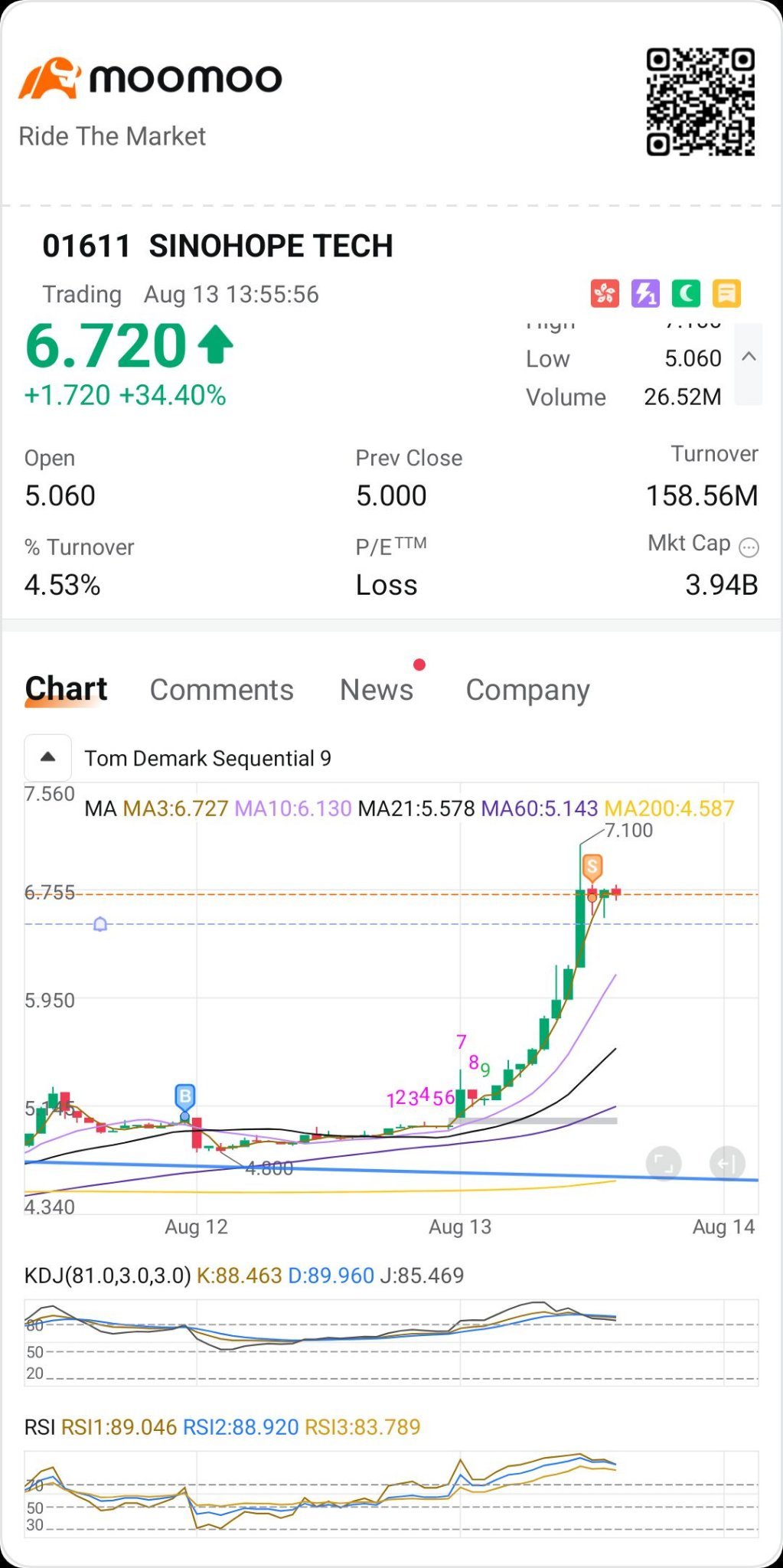Open the QR code image
The image size is (783, 1568).
point(700,102)
